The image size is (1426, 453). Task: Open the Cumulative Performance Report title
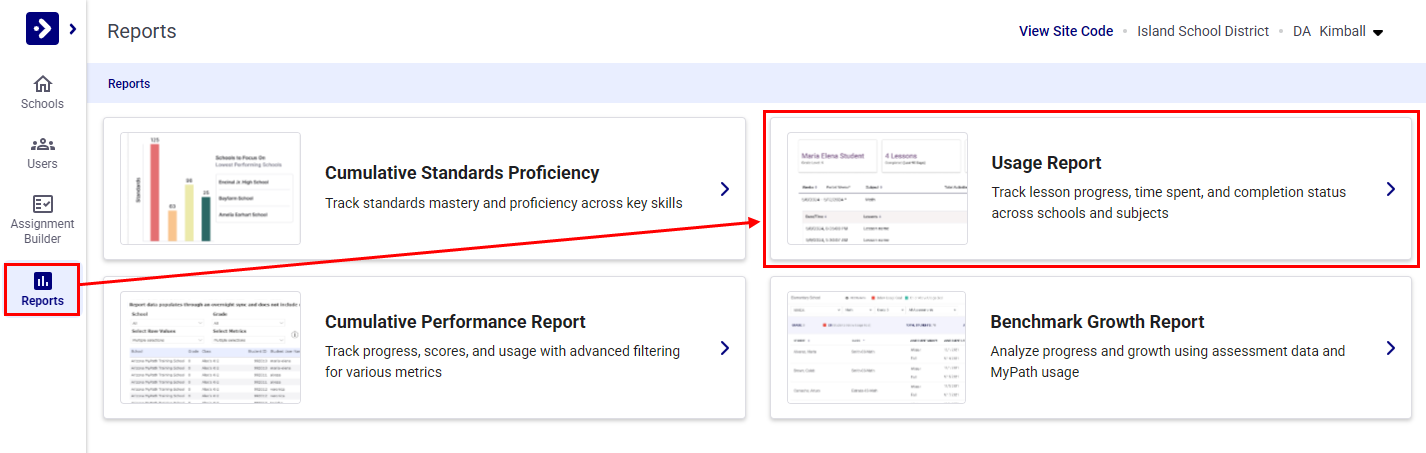click(x=455, y=322)
